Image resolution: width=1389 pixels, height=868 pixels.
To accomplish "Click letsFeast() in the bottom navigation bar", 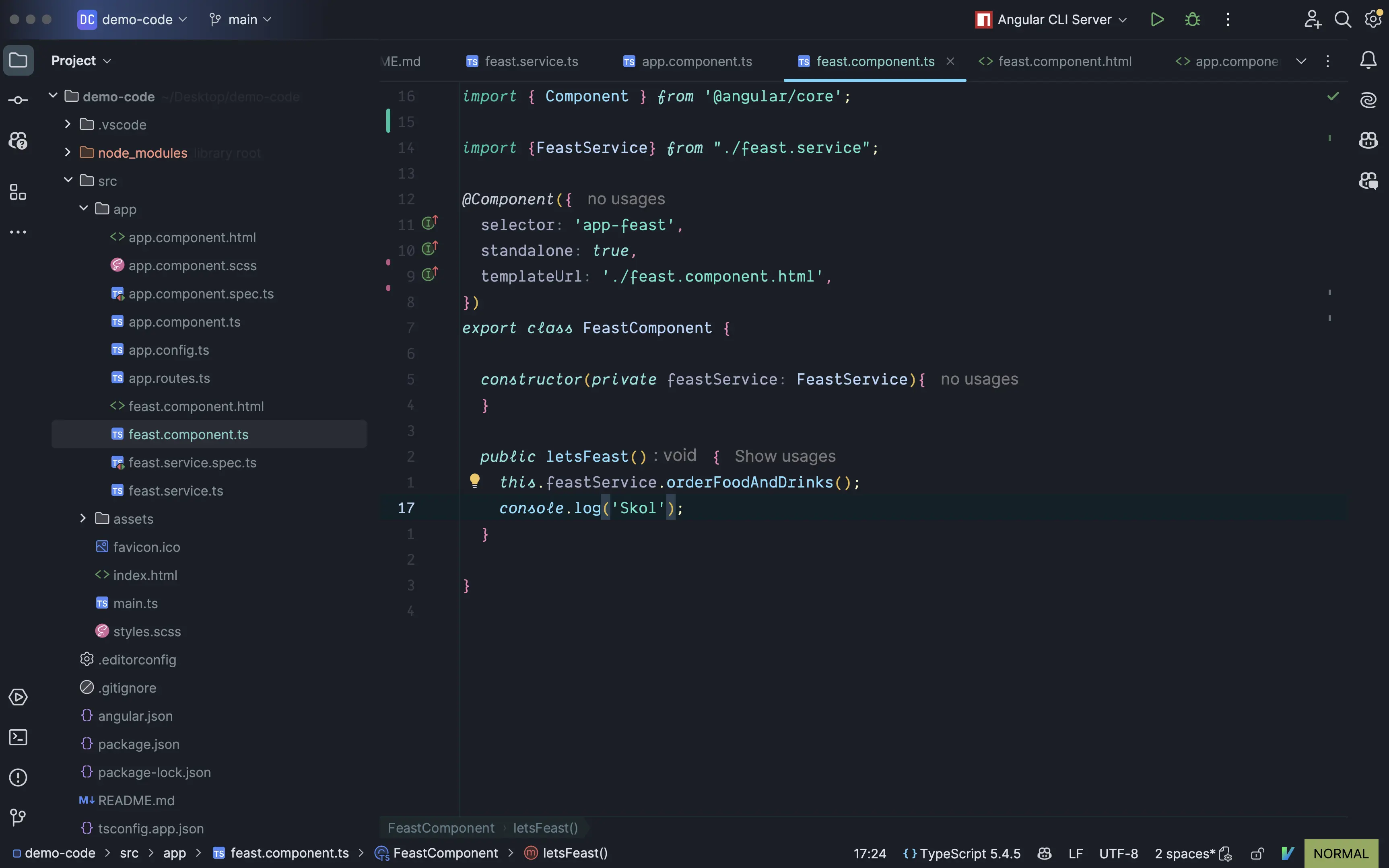I will [x=566, y=853].
